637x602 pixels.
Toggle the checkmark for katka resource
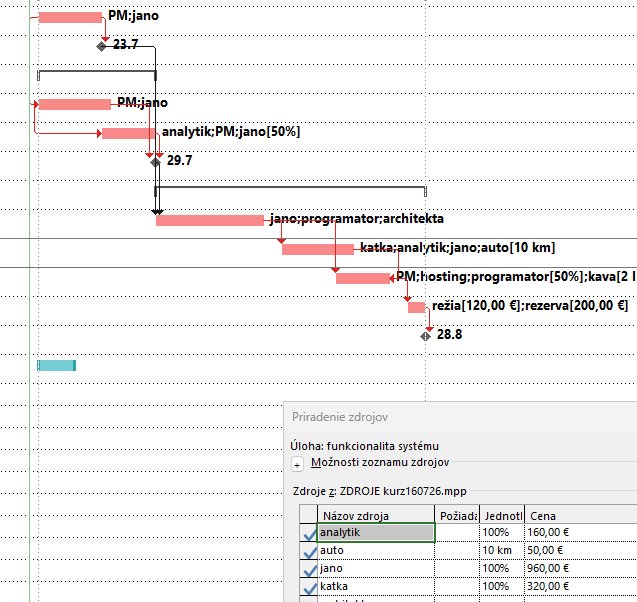309,587
